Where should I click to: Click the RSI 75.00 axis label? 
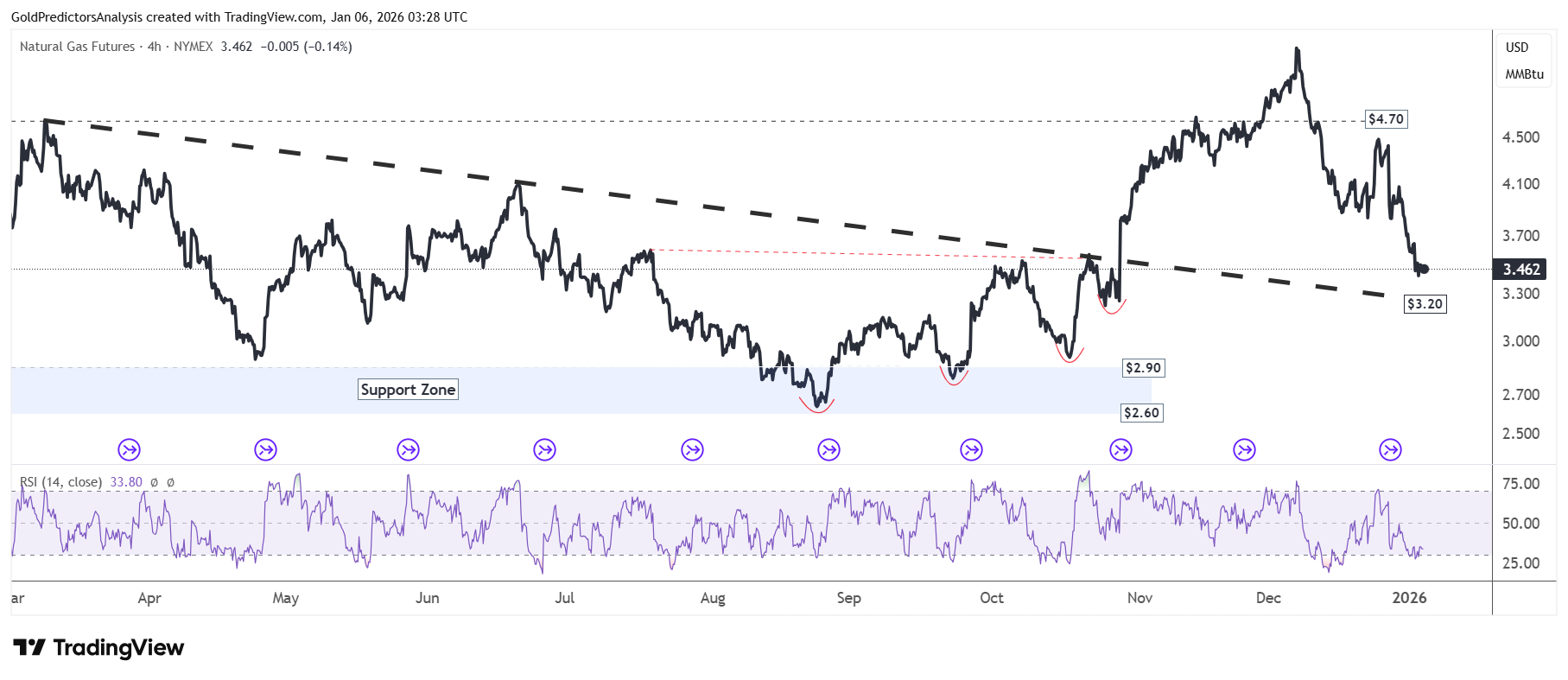pyautogui.click(x=1520, y=484)
